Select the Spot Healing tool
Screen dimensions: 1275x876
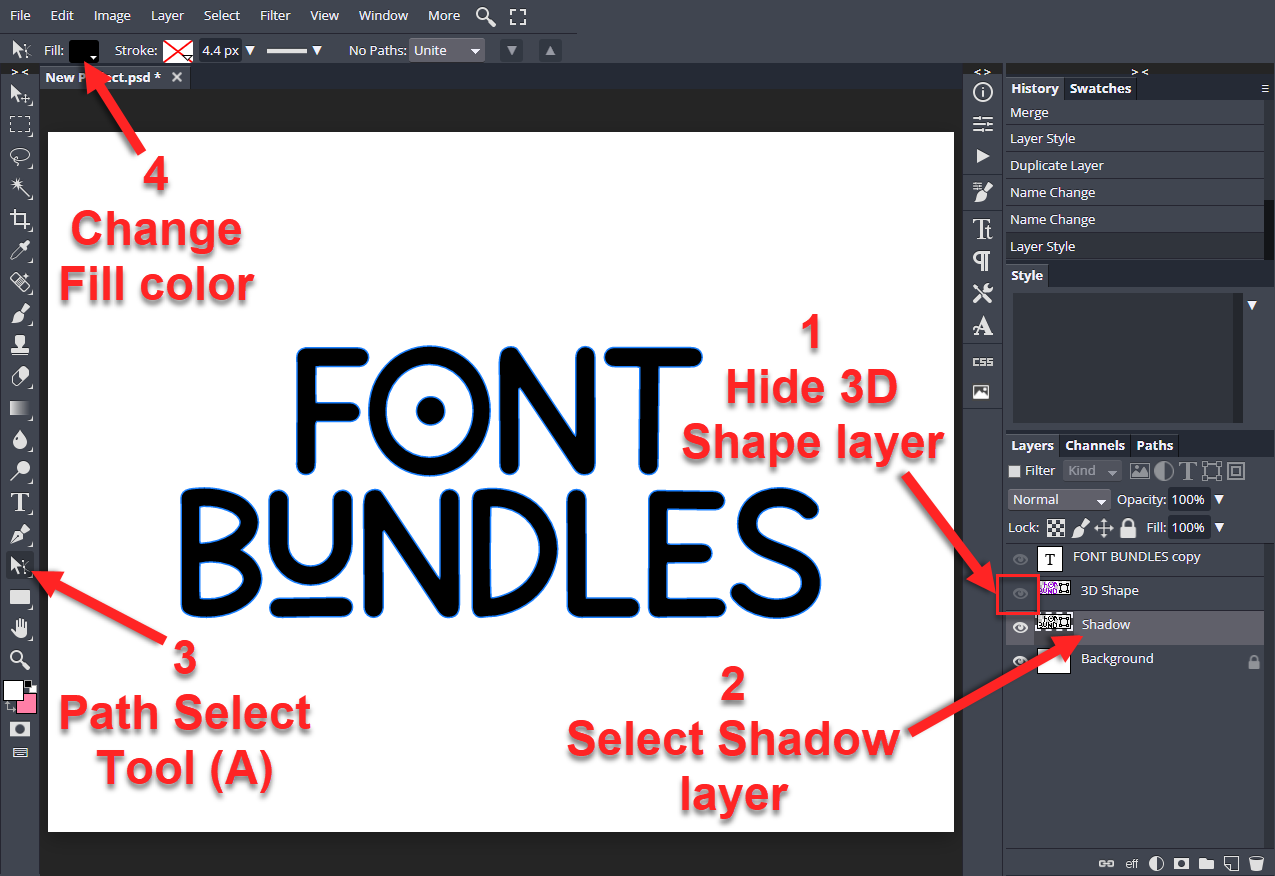coord(20,282)
